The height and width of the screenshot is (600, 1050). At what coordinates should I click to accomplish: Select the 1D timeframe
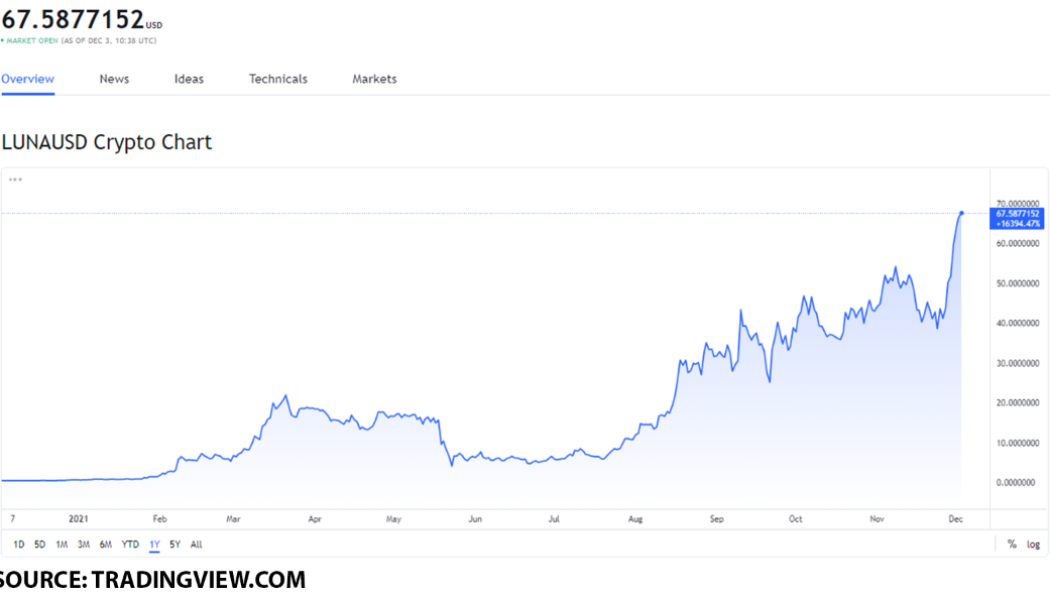coord(17,544)
